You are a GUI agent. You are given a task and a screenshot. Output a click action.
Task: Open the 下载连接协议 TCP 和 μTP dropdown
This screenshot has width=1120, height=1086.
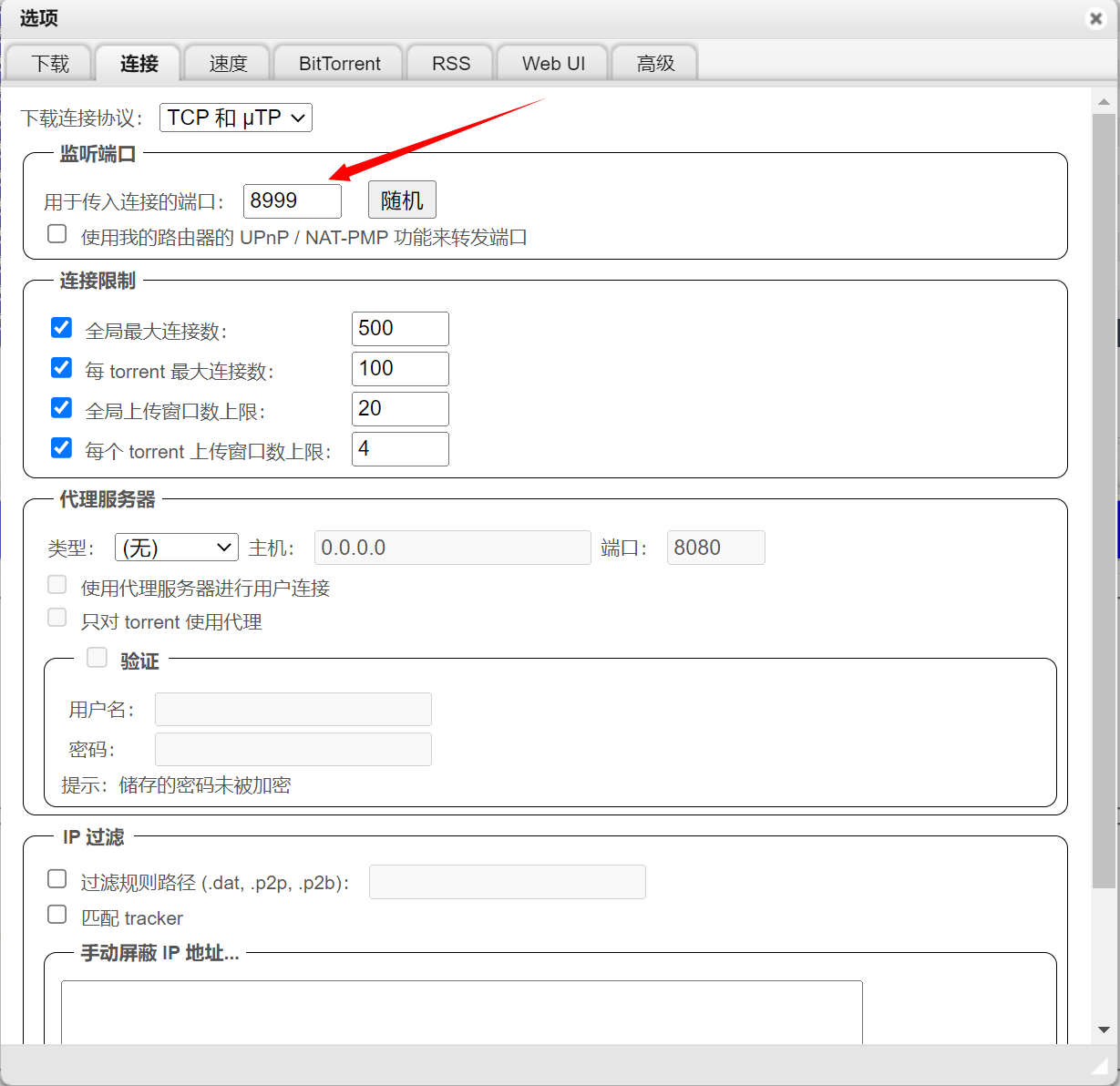point(236,118)
